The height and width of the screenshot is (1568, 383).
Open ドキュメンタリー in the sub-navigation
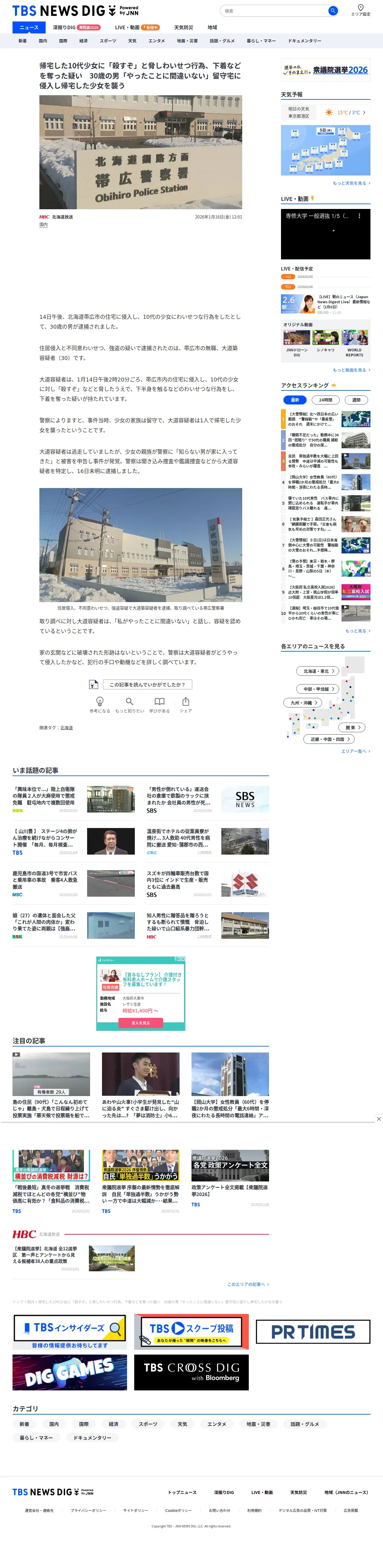[305, 41]
